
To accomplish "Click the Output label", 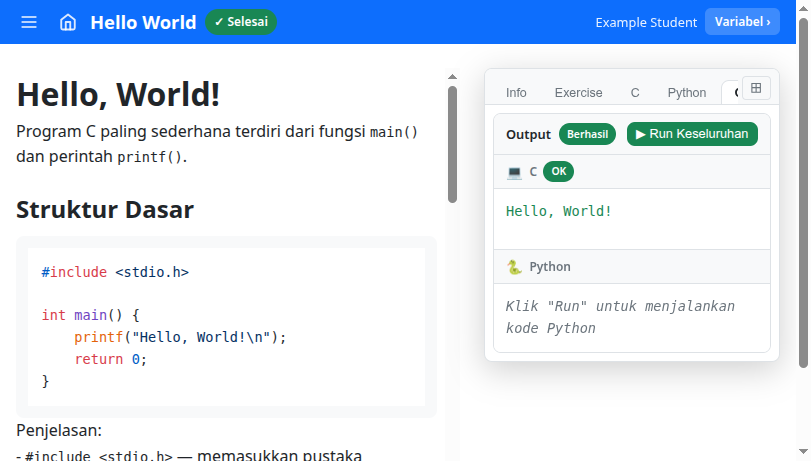I will click(x=528, y=135).
